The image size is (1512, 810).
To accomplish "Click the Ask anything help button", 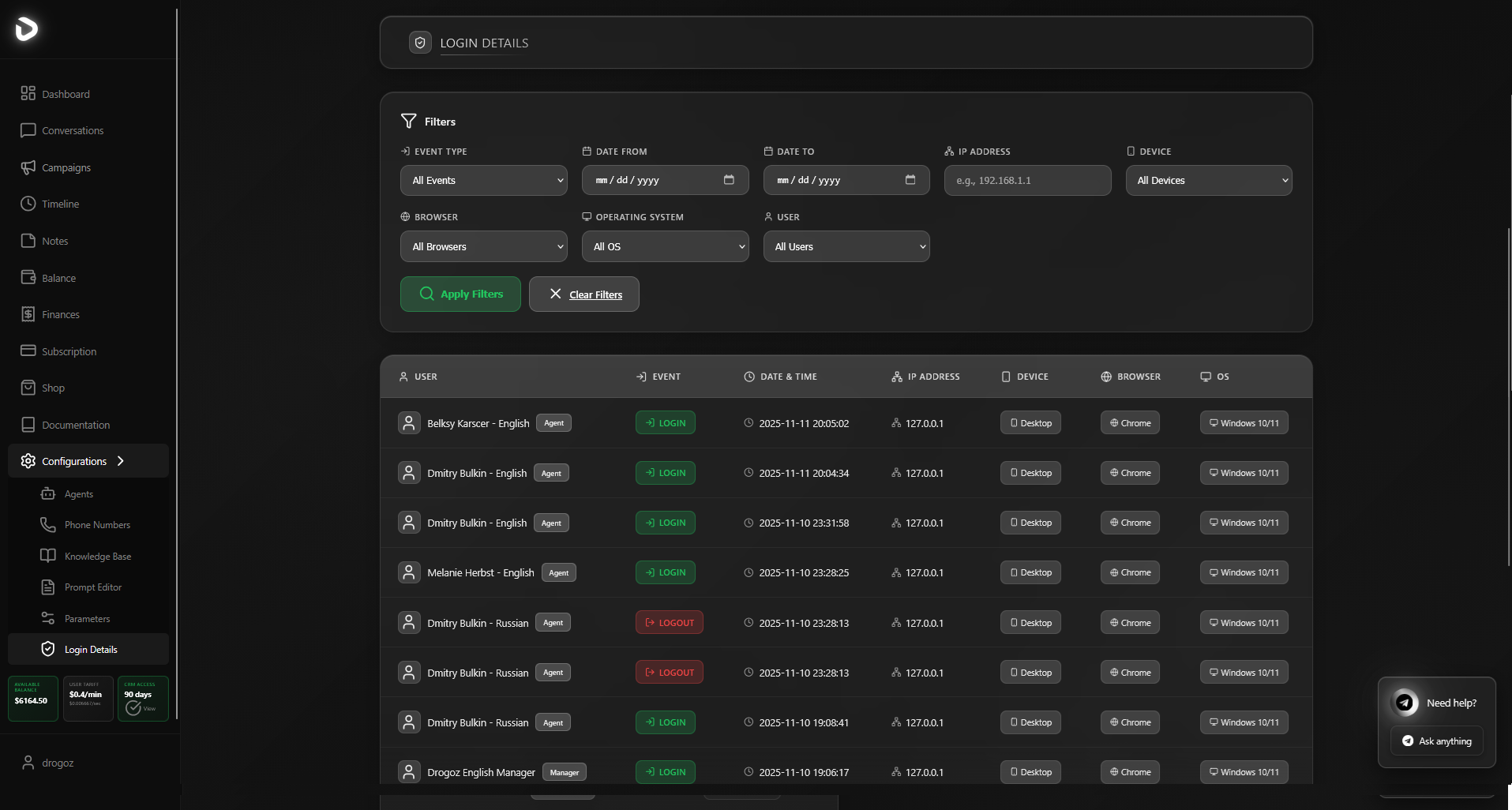I will point(1436,741).
